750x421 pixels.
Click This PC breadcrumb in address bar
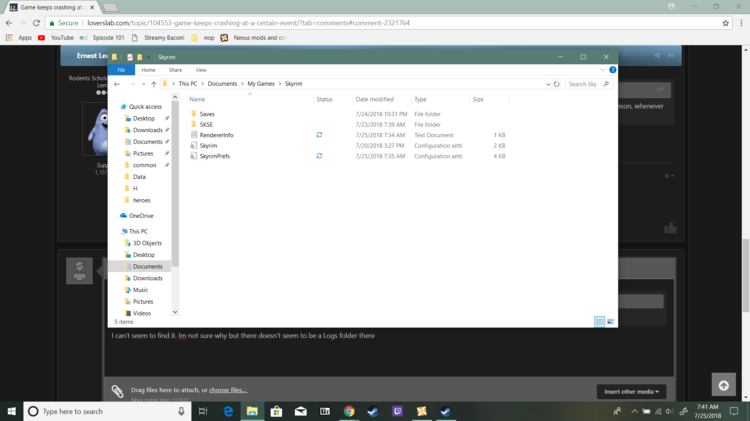[188, 84]
